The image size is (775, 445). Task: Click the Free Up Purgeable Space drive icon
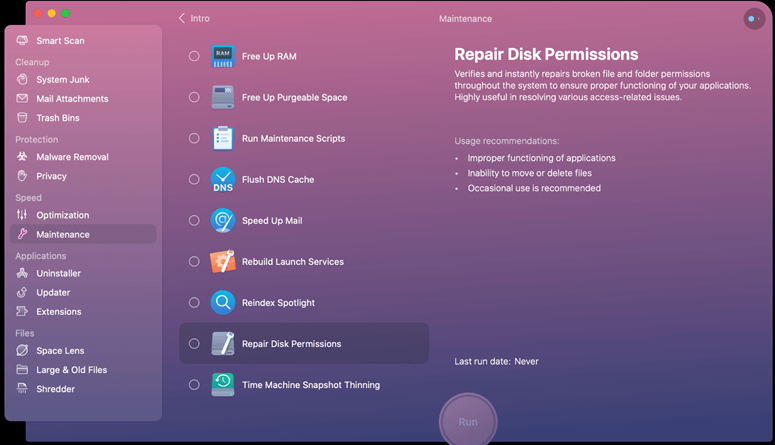222,98
